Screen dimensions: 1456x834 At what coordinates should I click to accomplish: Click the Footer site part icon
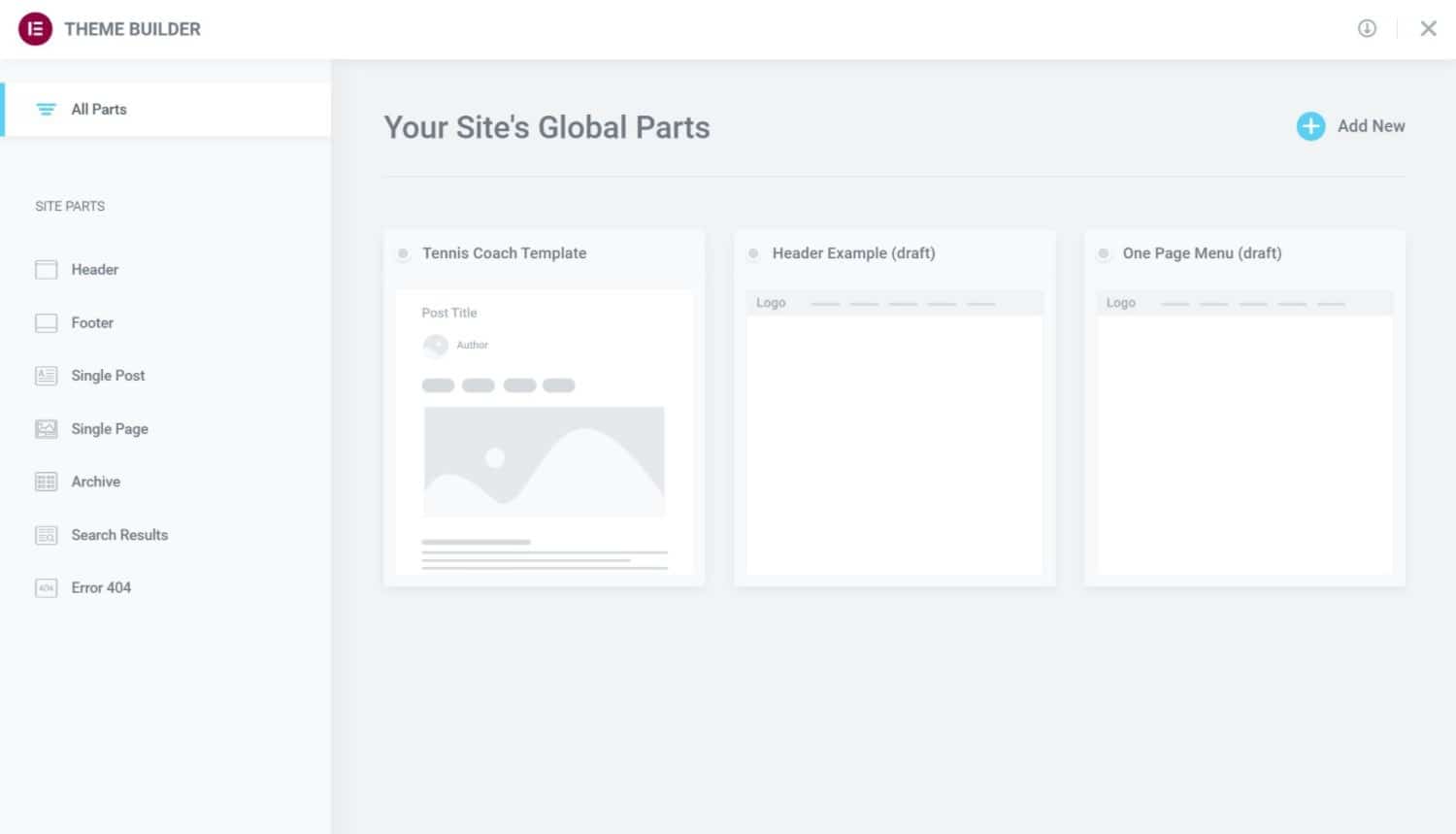click(47, 323)
